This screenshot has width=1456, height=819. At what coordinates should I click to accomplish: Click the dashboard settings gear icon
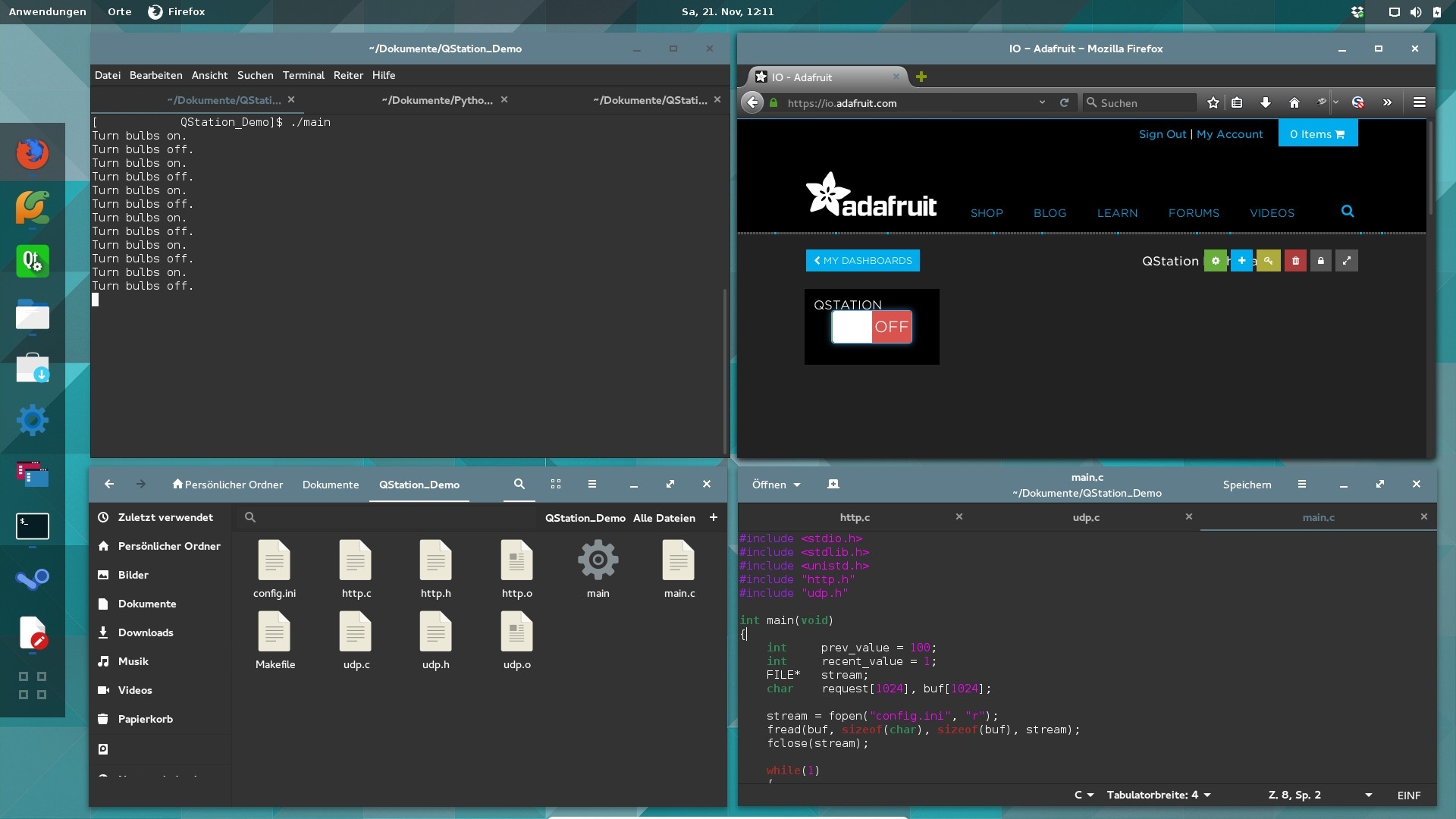click(x=1215, y=261)
